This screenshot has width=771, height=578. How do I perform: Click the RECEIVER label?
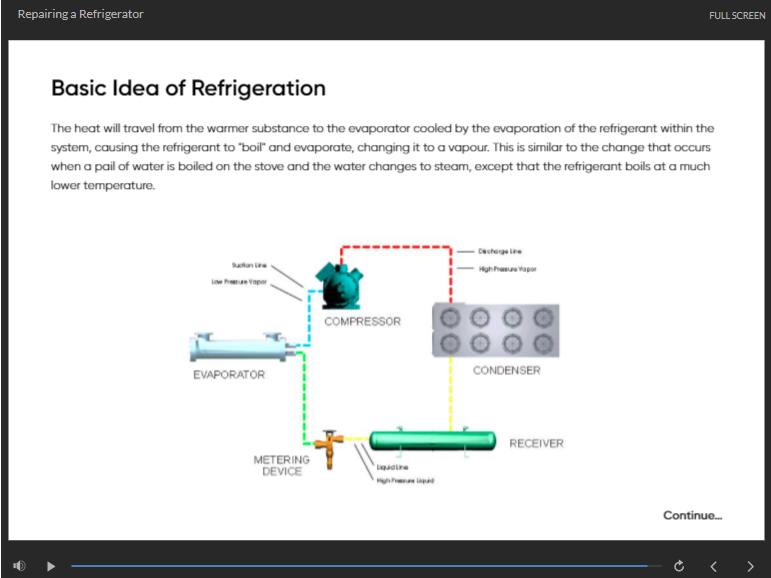pos(536,444)
